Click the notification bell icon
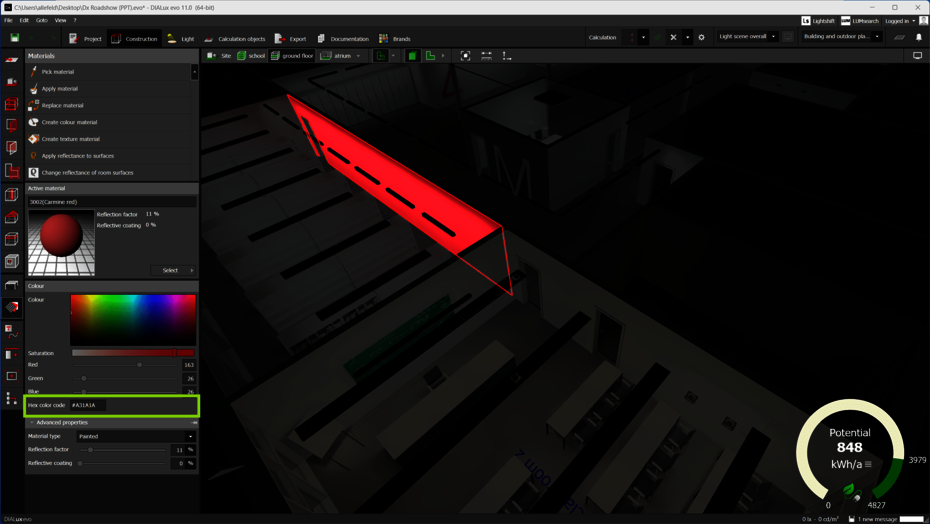This screenshot has height=524, width=930. [919, 37]
